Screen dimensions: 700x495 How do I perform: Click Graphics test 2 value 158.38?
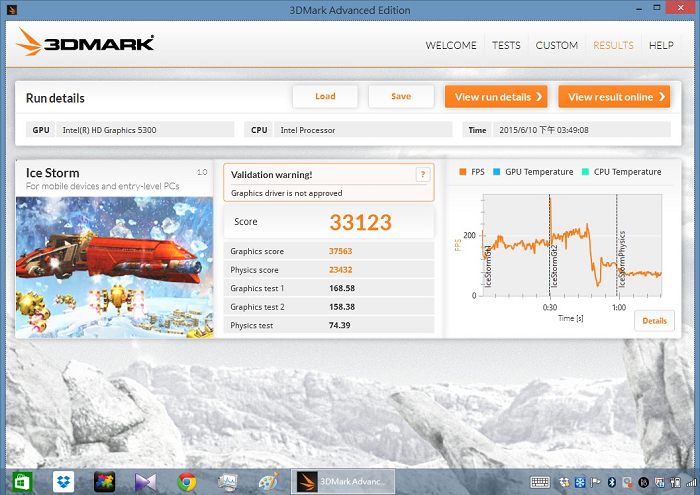click(342, 307)
